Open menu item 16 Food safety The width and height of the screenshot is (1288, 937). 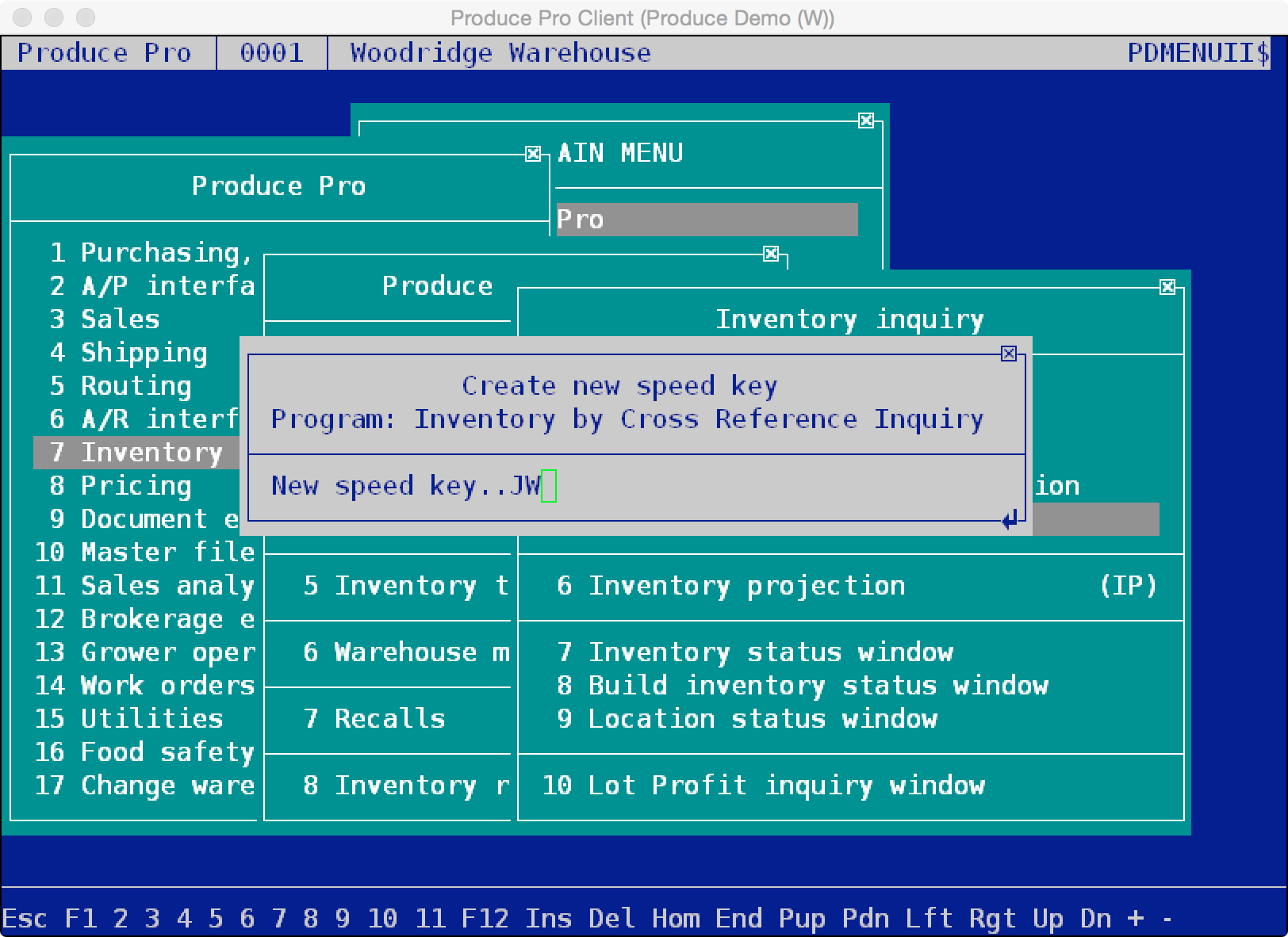coord(145,752)
